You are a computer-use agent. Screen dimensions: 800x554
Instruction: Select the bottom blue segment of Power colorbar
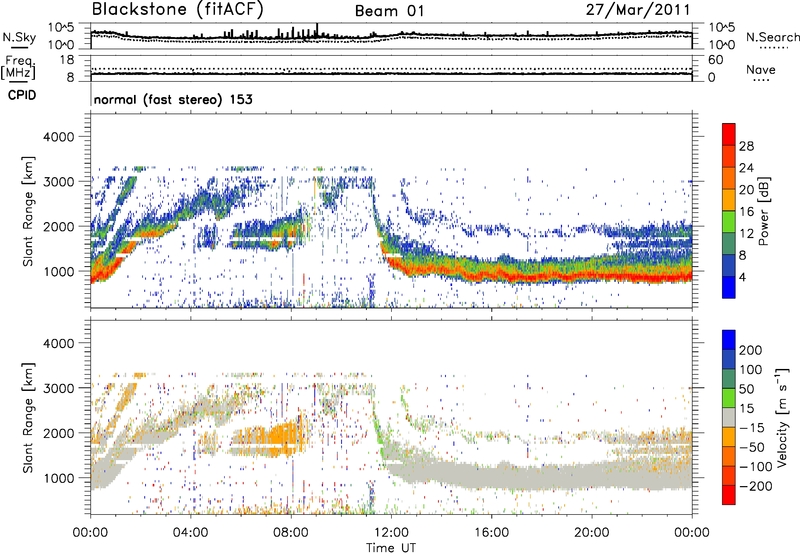729,287
